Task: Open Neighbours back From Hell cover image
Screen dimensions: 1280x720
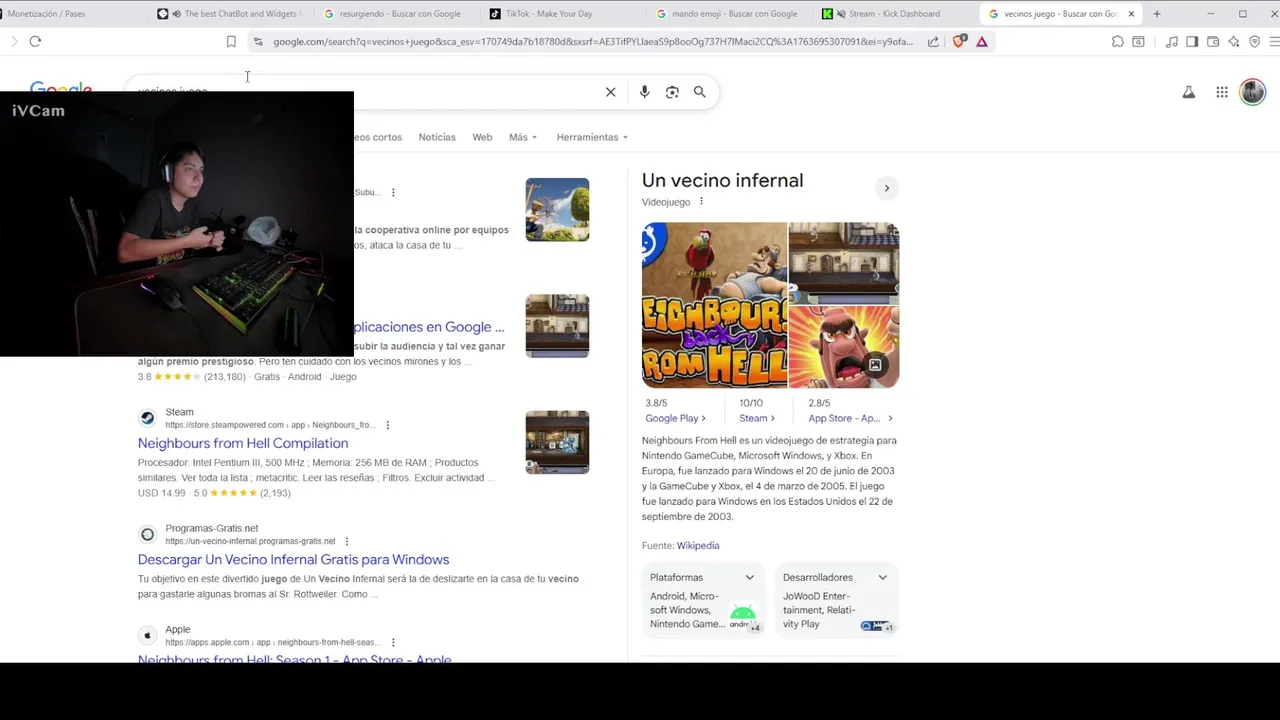Action: [x=714, y=305]
